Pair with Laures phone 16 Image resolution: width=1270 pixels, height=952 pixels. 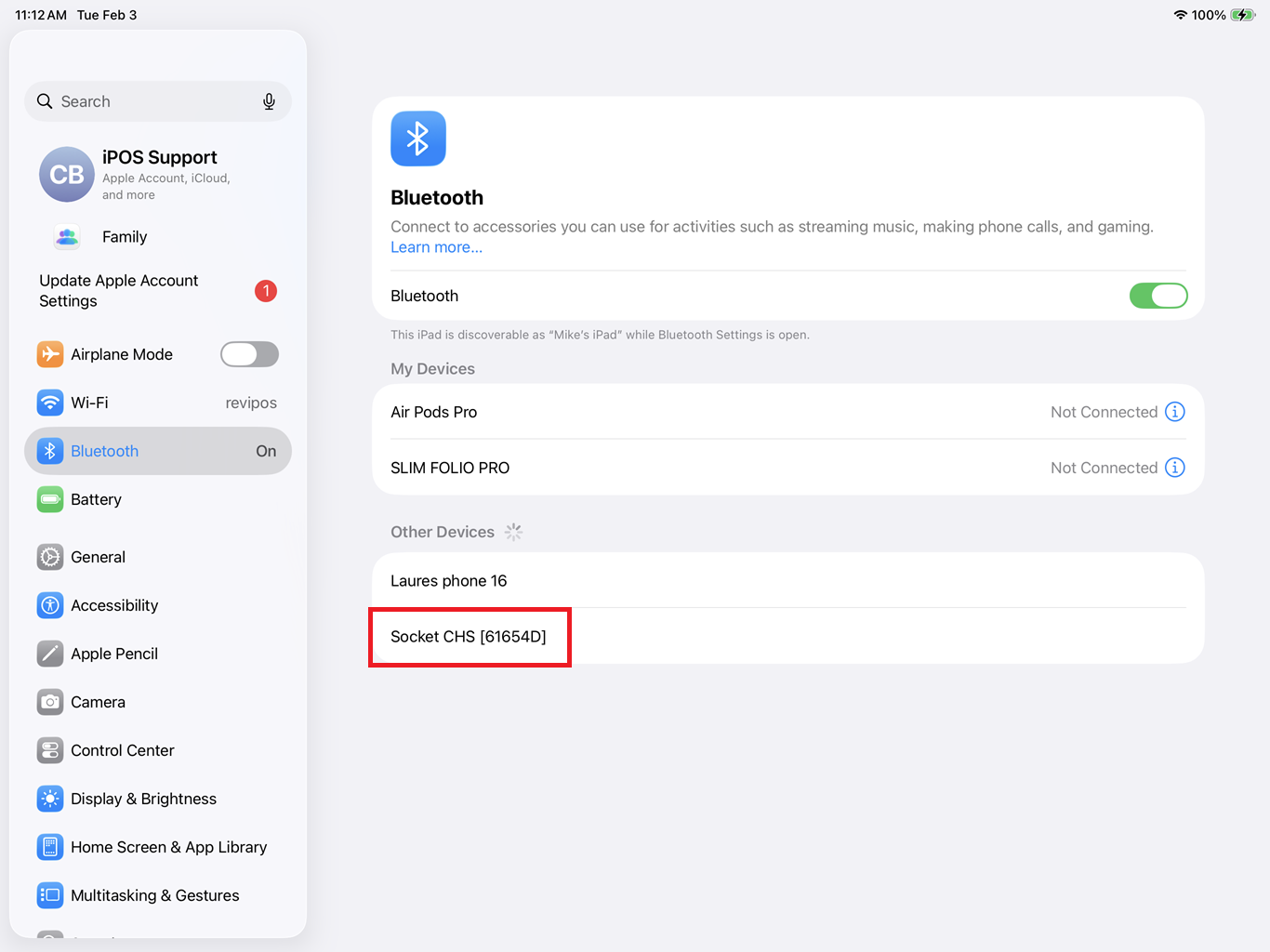pos(788,581)
